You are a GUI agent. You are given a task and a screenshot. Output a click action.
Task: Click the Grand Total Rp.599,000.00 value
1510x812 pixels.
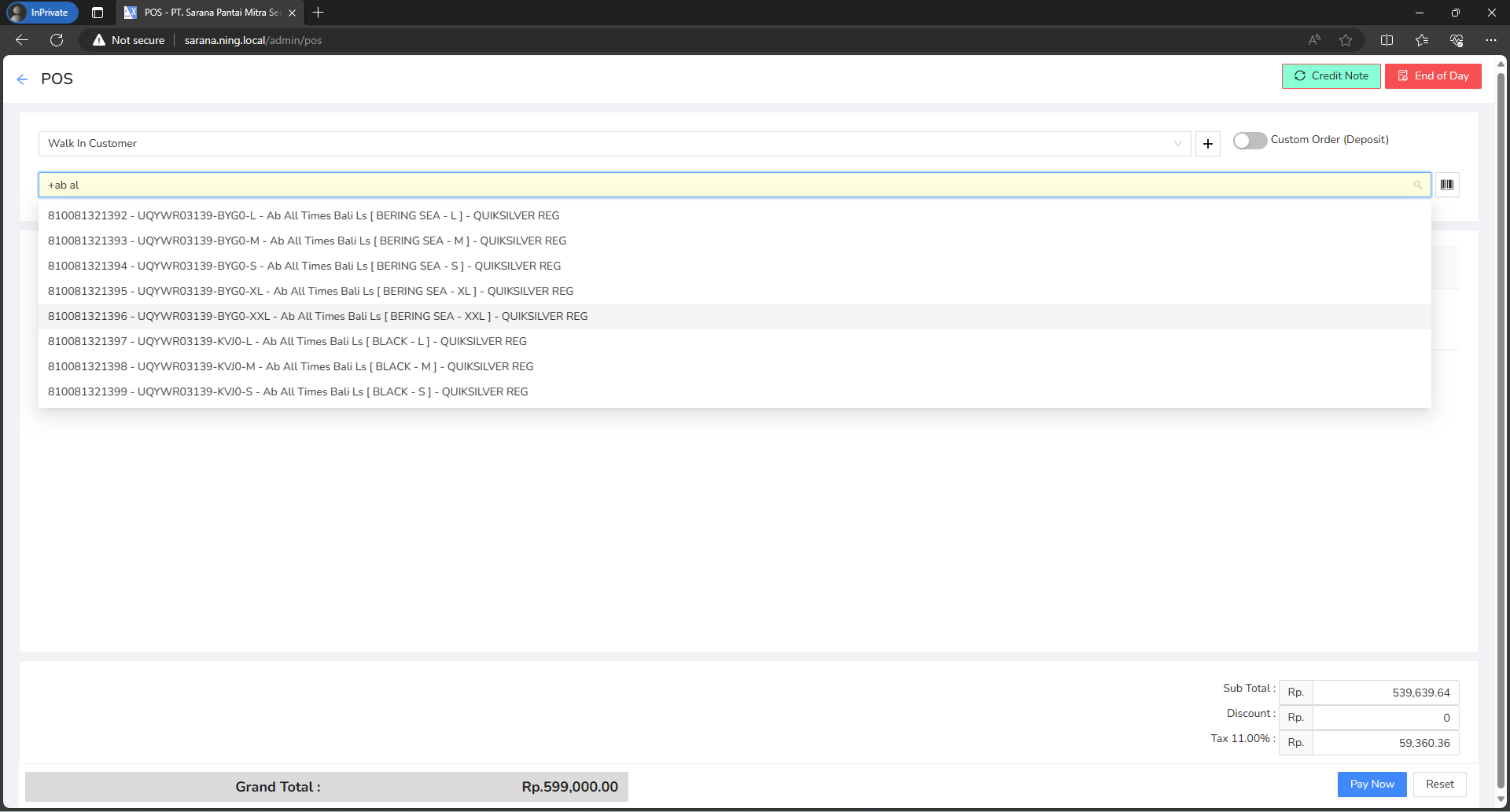click(569, 787)
